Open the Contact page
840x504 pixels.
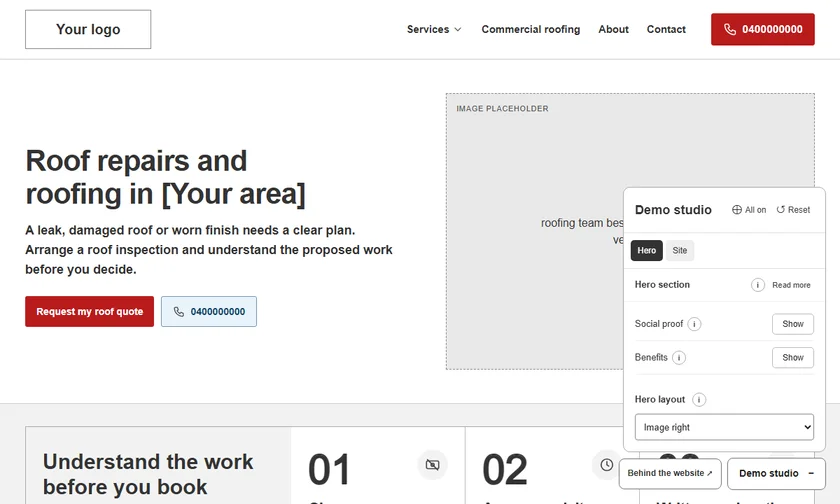tap(666, 29)
